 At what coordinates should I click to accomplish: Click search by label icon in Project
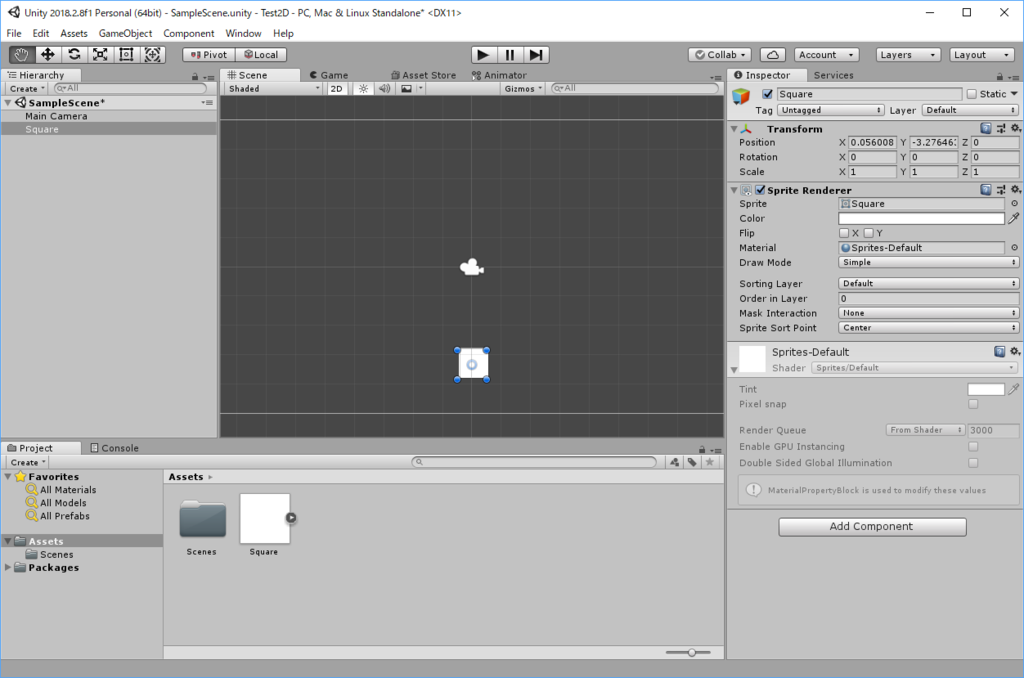click(x=692, y=462)
